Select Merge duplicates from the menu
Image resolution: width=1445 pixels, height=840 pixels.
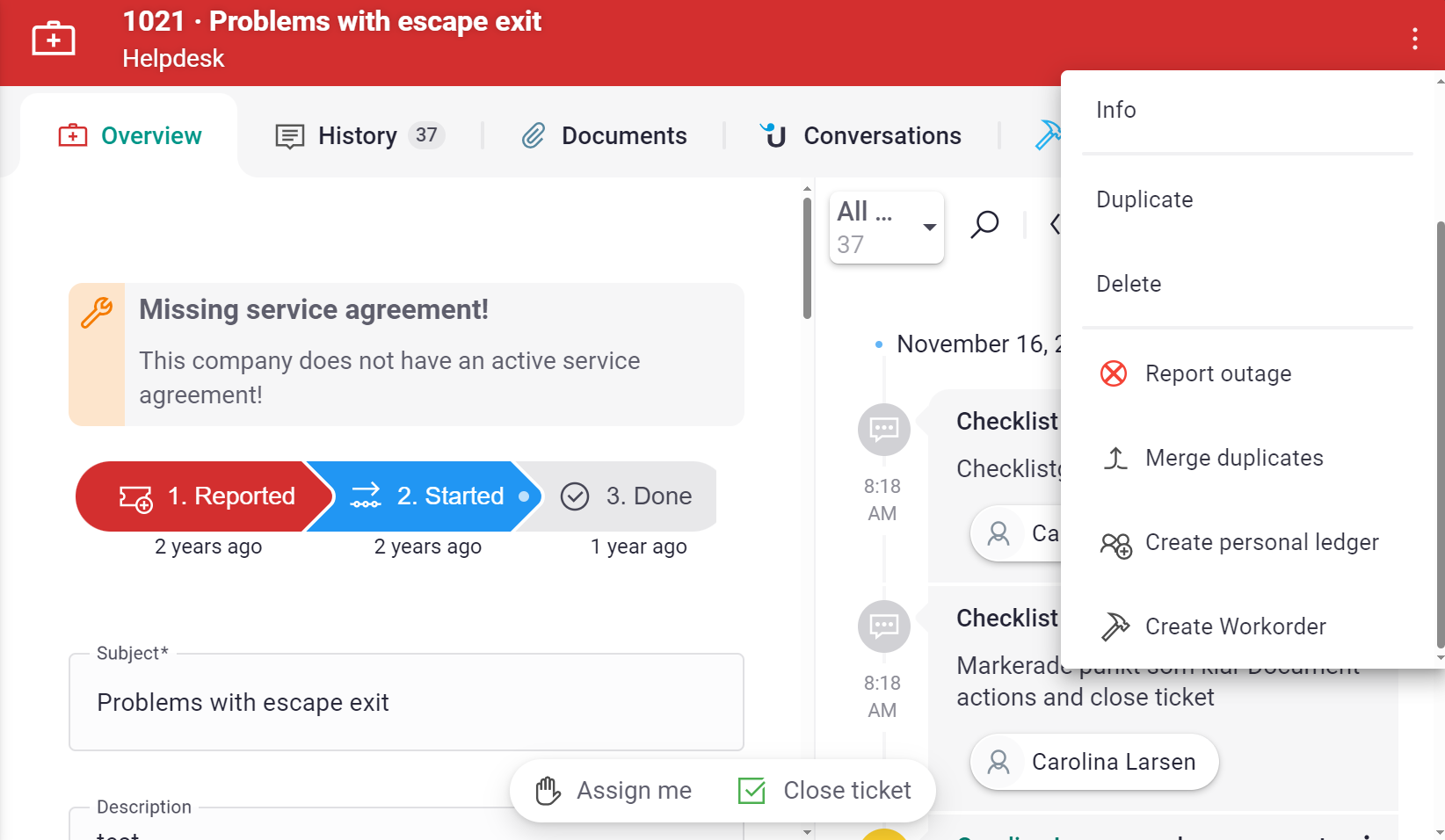[x=1233, y=458]
